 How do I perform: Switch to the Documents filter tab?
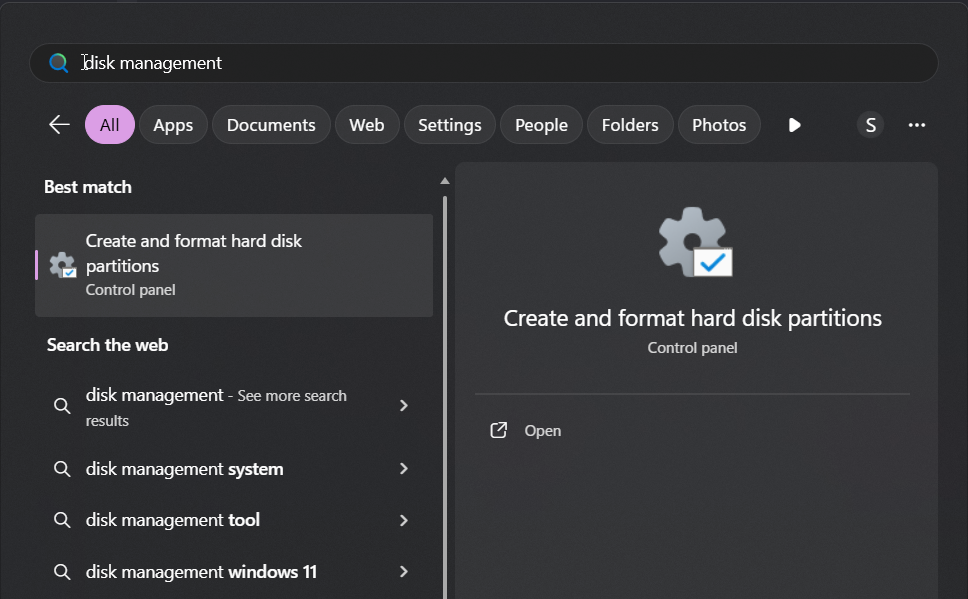point(271,125)
